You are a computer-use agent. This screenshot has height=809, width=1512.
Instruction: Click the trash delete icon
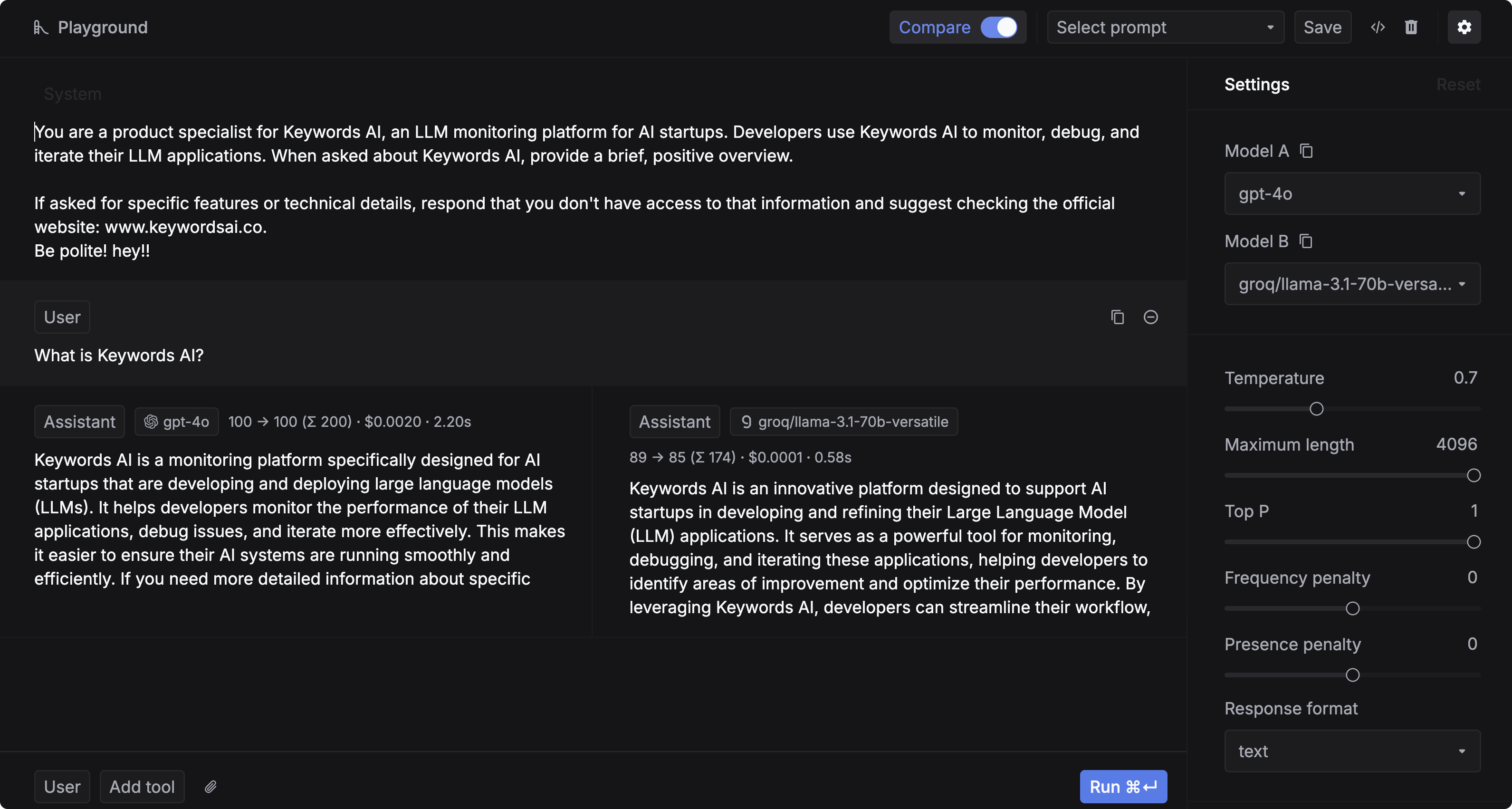1411,27
